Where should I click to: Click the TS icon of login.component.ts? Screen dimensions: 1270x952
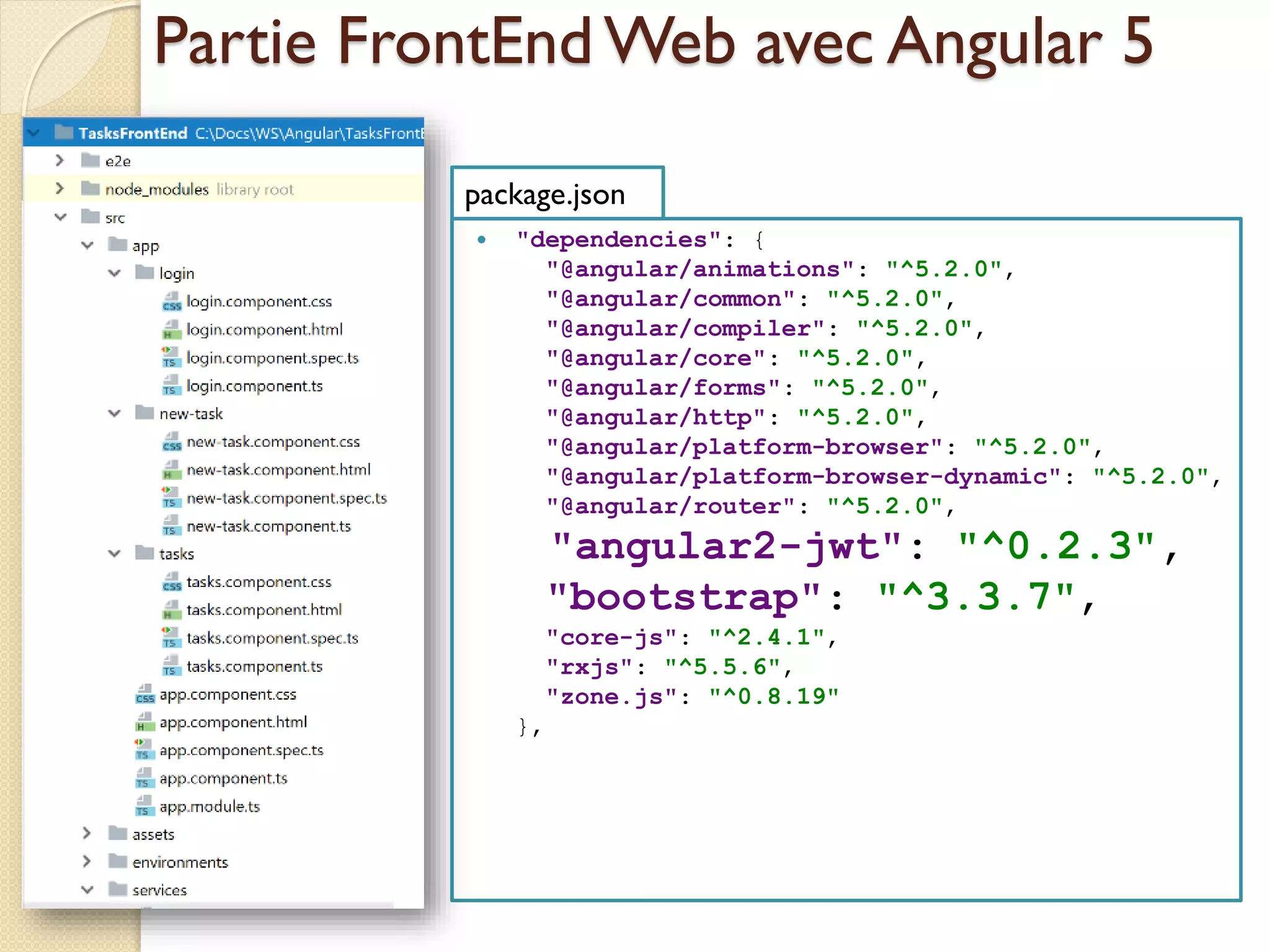pos(172,386)
